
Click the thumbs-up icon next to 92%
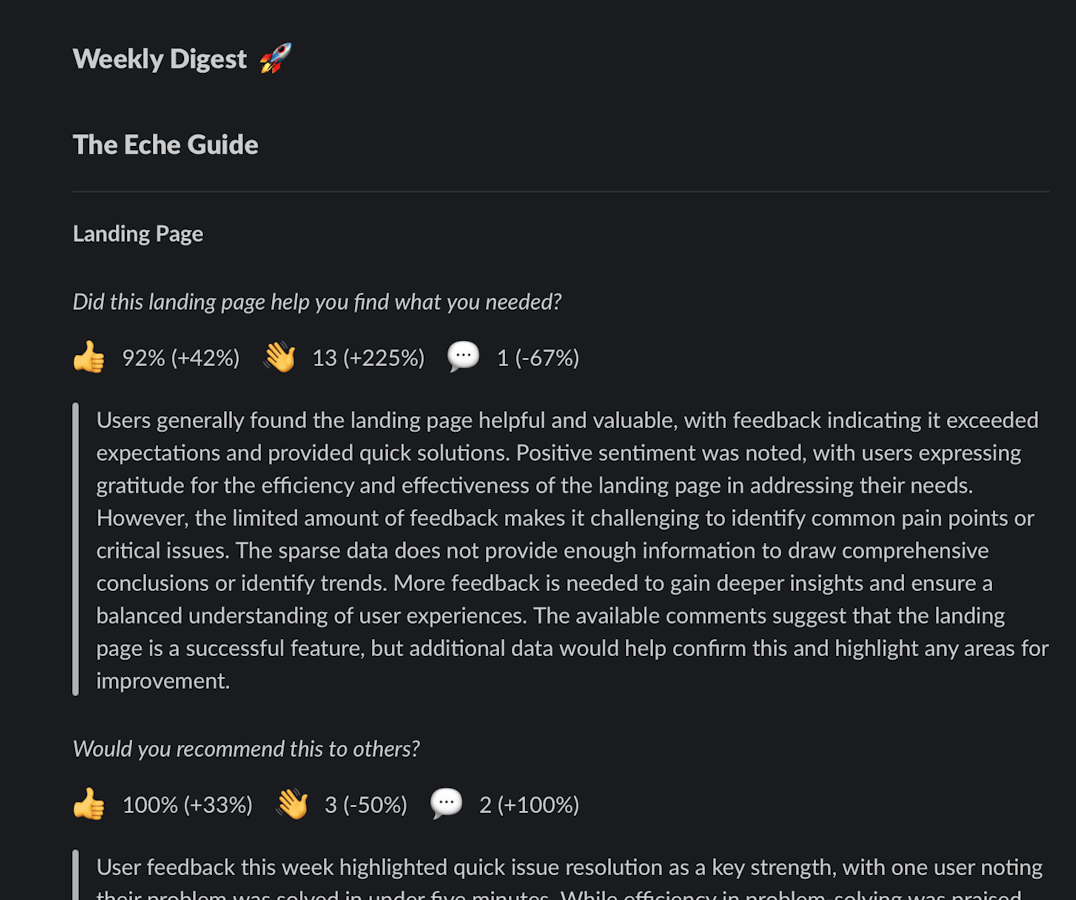click(x=89, y=357)
